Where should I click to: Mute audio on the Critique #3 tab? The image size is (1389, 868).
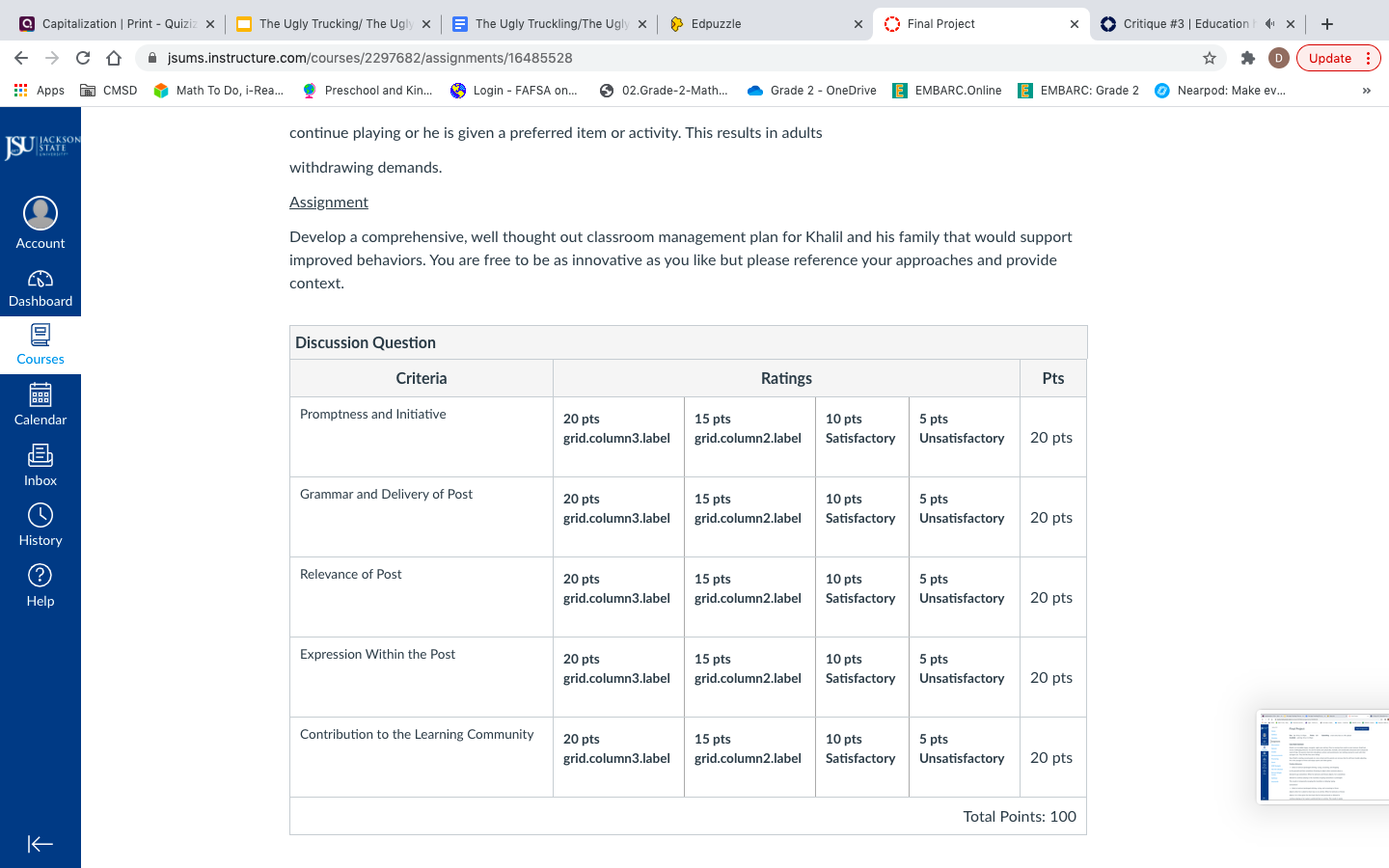click(1270, 24)
